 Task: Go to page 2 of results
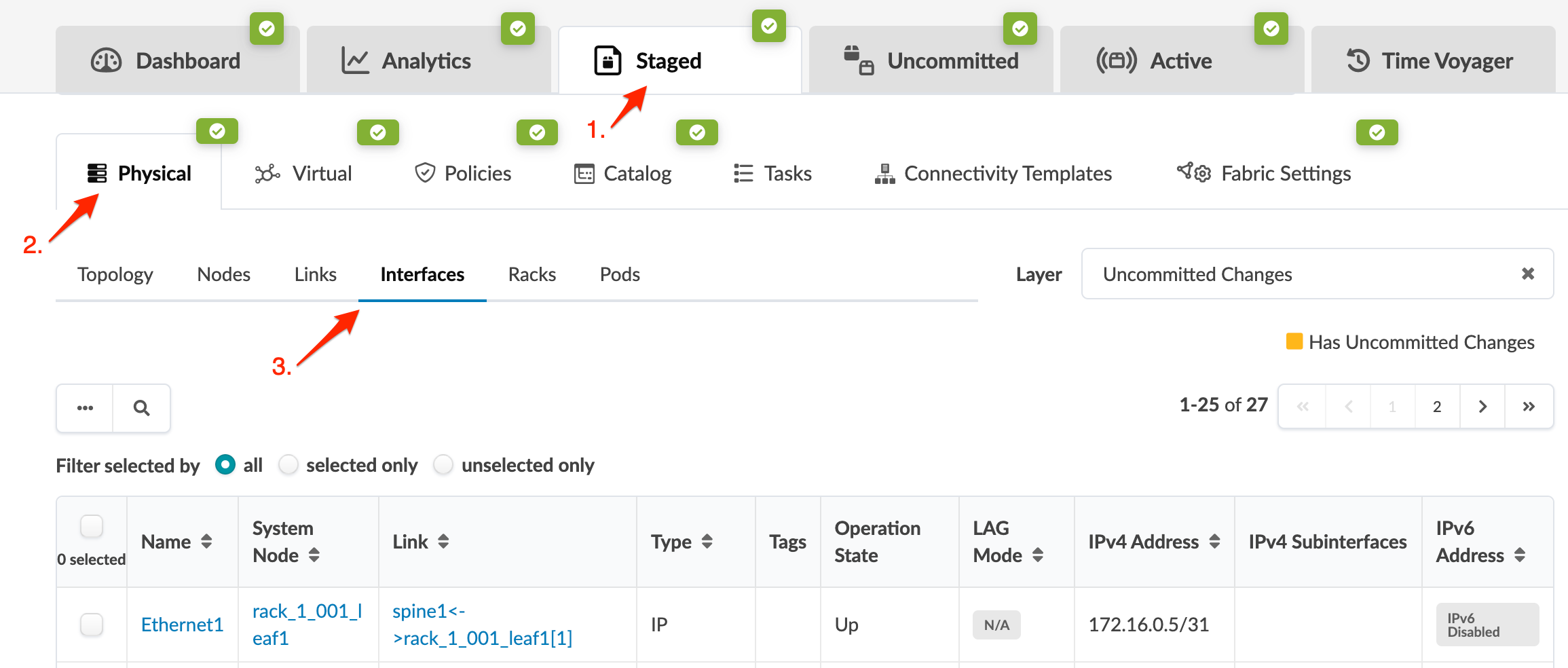[x=1437, y=407]
